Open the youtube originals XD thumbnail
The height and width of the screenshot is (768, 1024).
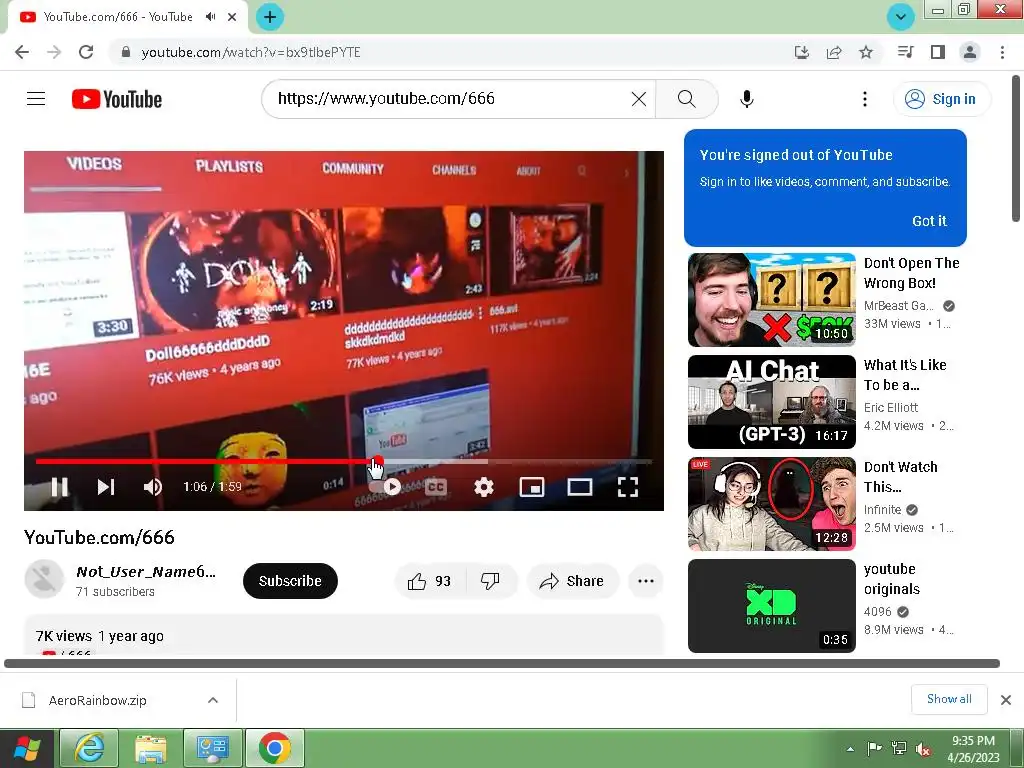click(771, 605)
